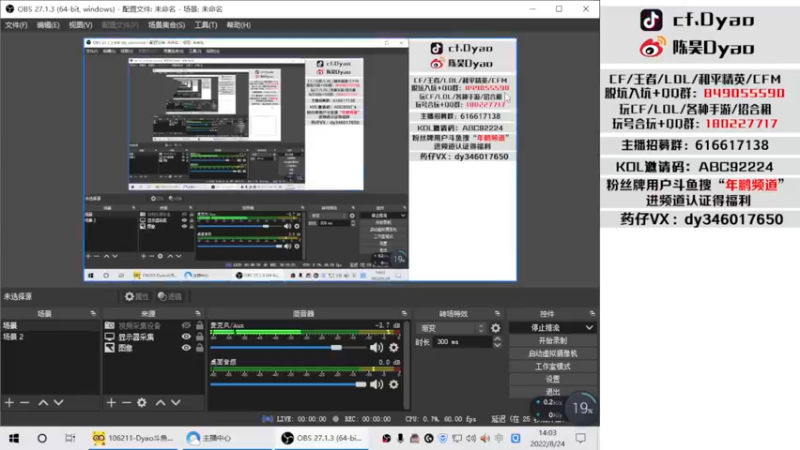Viewport: 800px width, 450px height.
Task: Open the 工具(T) menu
Action: [206, 25]
